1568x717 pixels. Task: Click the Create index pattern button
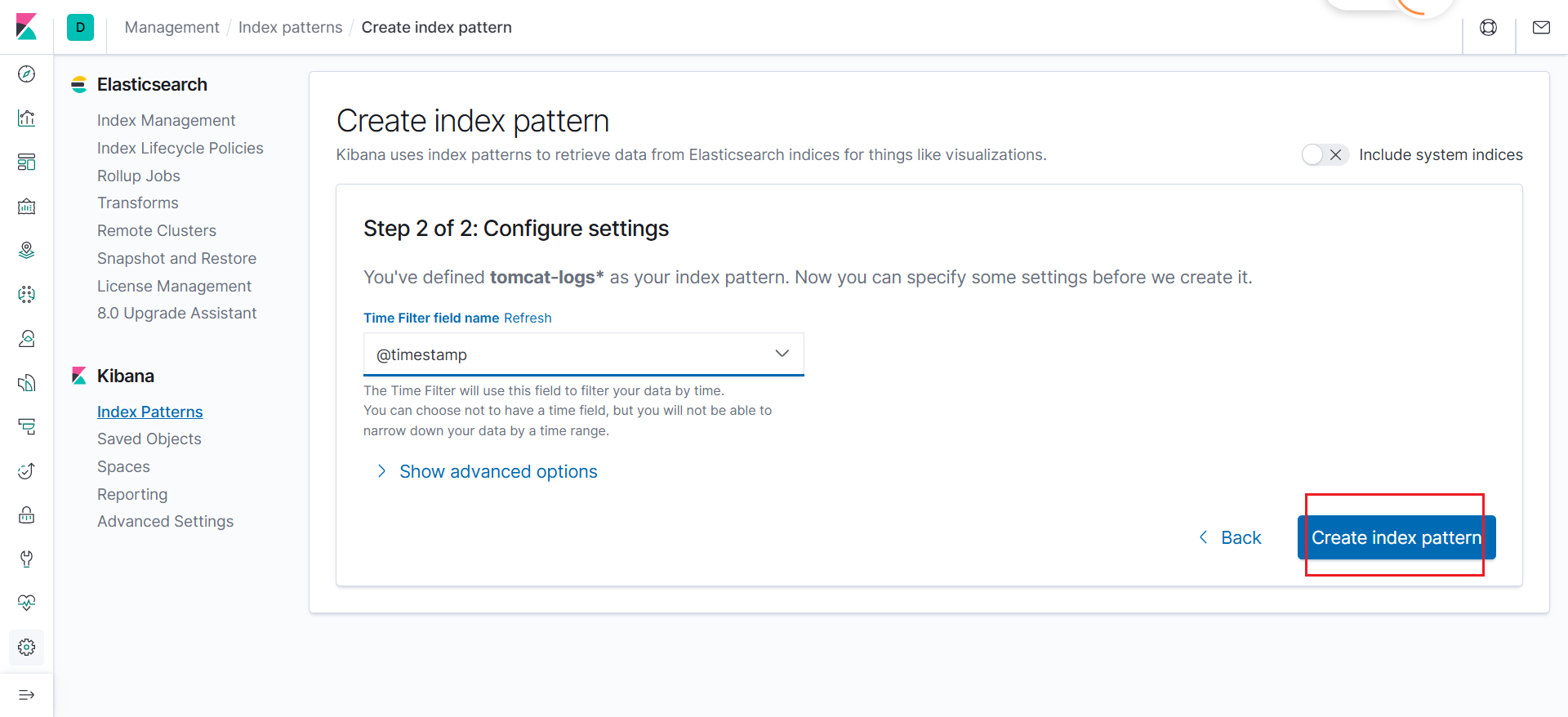[1396, 537]
